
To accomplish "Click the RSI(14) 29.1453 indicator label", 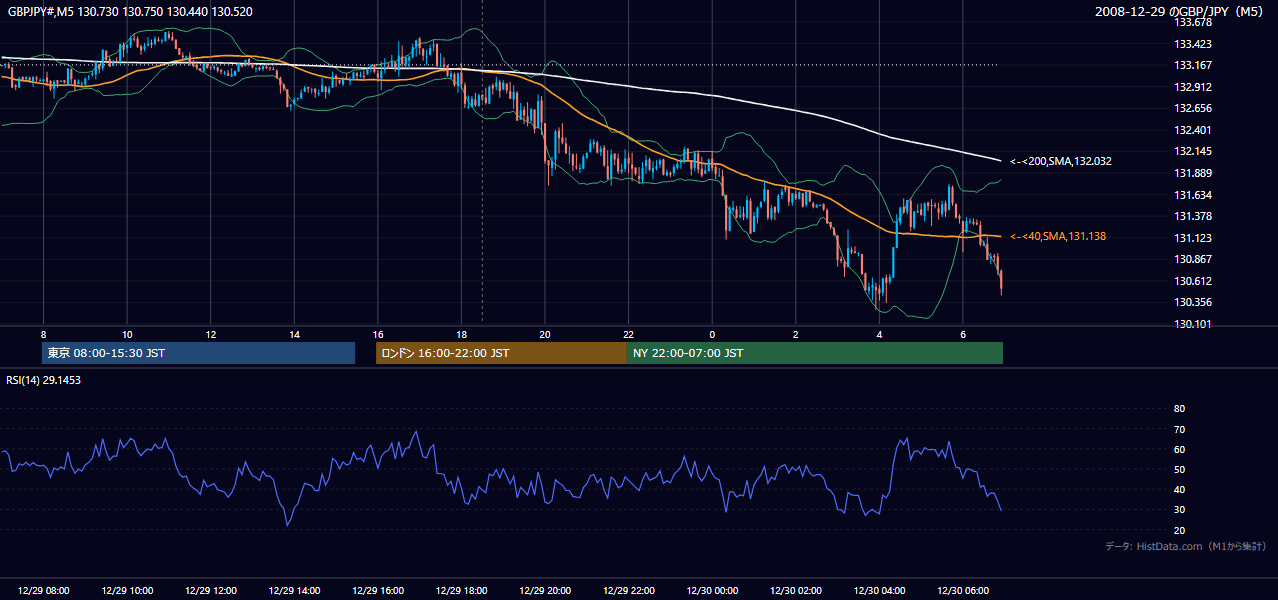I will (43, 380).
